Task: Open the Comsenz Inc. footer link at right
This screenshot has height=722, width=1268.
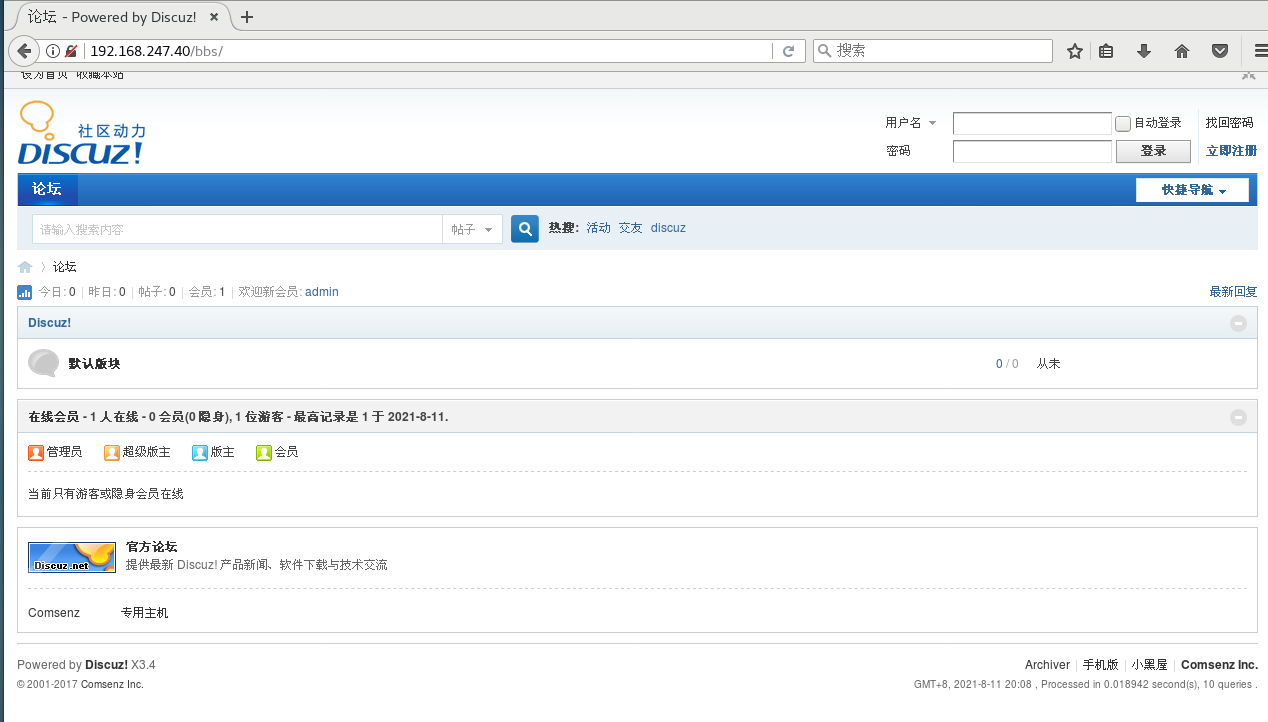Action: coord(1219,665)
